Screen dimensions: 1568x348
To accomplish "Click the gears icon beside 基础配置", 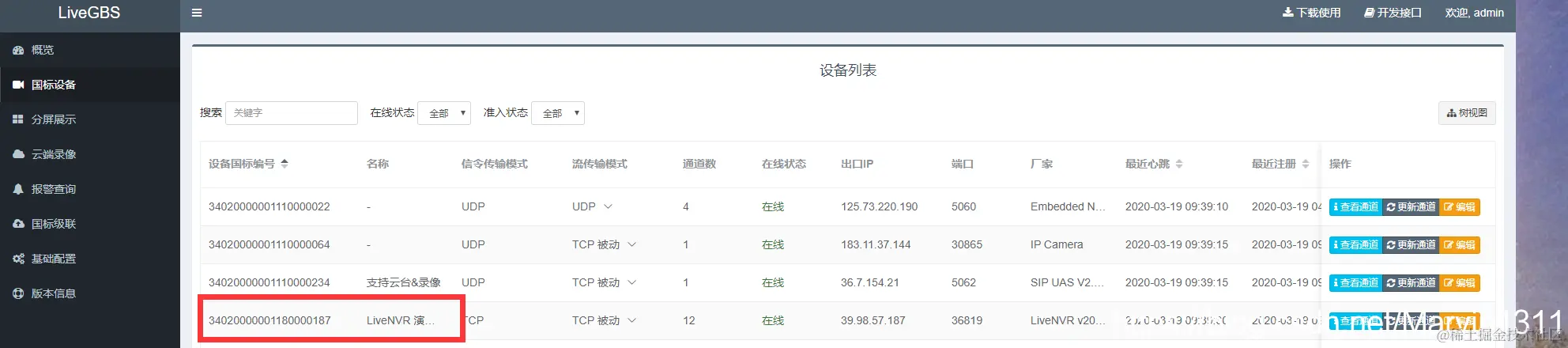I will click(x=18, y=259).
